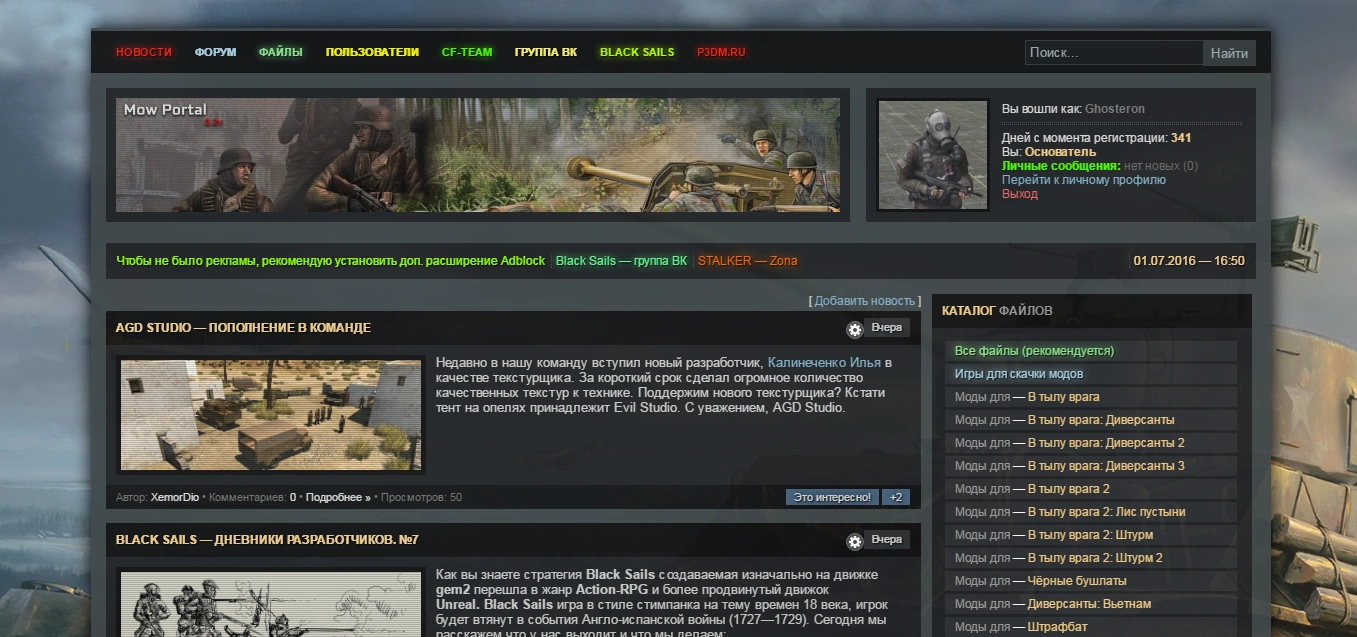Viewport: 1357px width, 637px height.
Task: Click Это интересно! button
Action: tap(832, 497)
